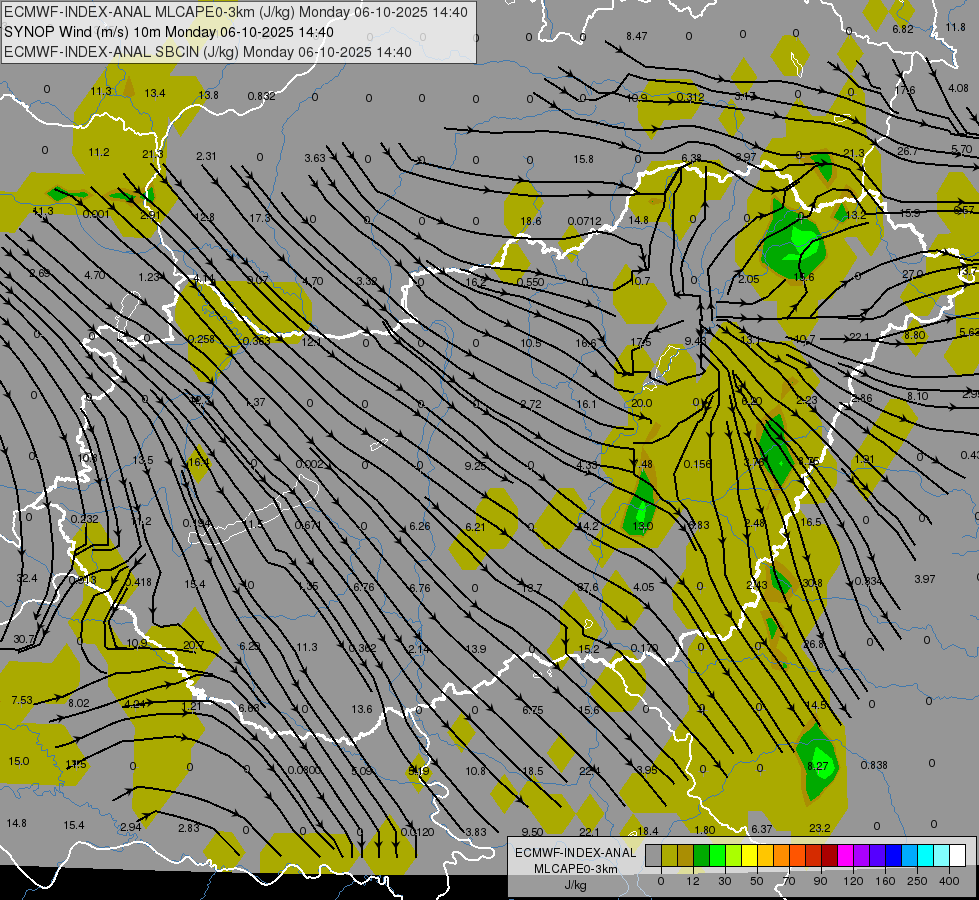Select the map value 15.8
Screen dimensions: 979x900
tap(583, 159)
